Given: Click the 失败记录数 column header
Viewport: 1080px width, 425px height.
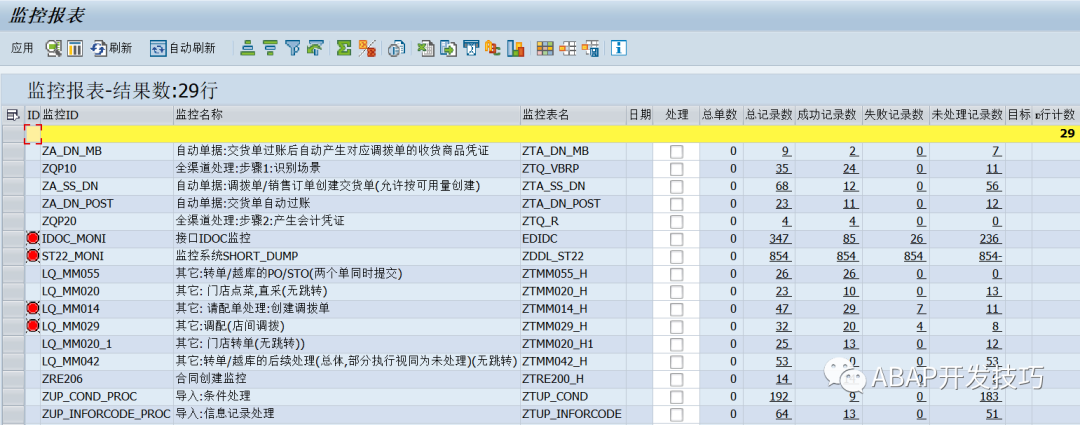Looking at the screenshot, I should pos(895,114).
